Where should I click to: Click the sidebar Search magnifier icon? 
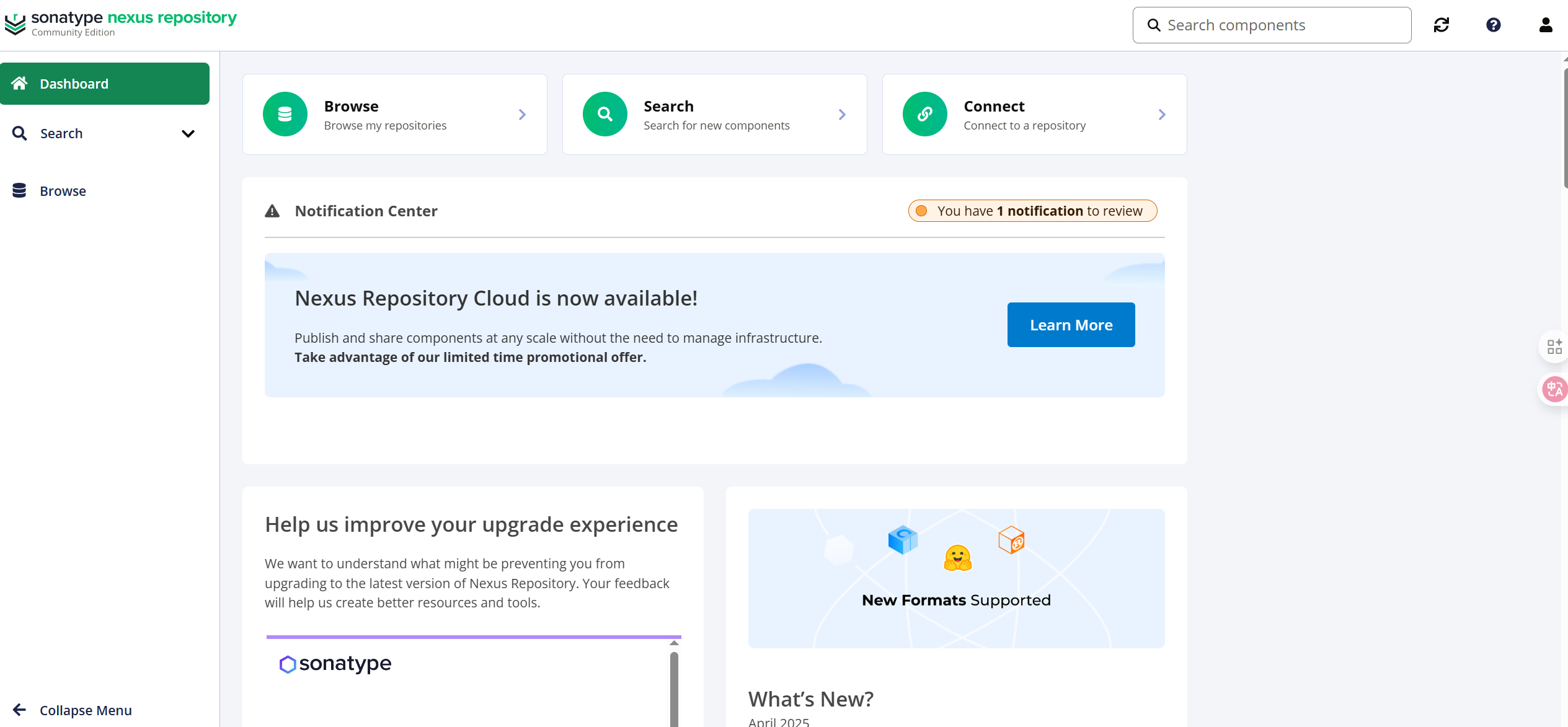19,133
